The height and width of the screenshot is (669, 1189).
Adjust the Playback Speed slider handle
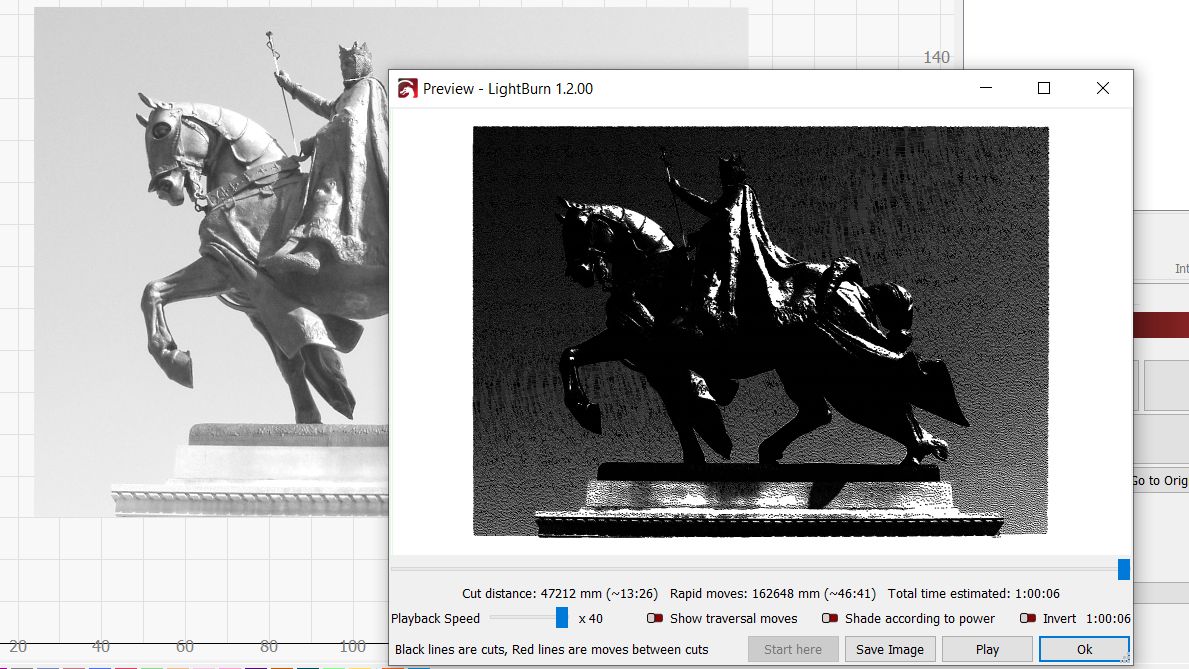[562, 617]
